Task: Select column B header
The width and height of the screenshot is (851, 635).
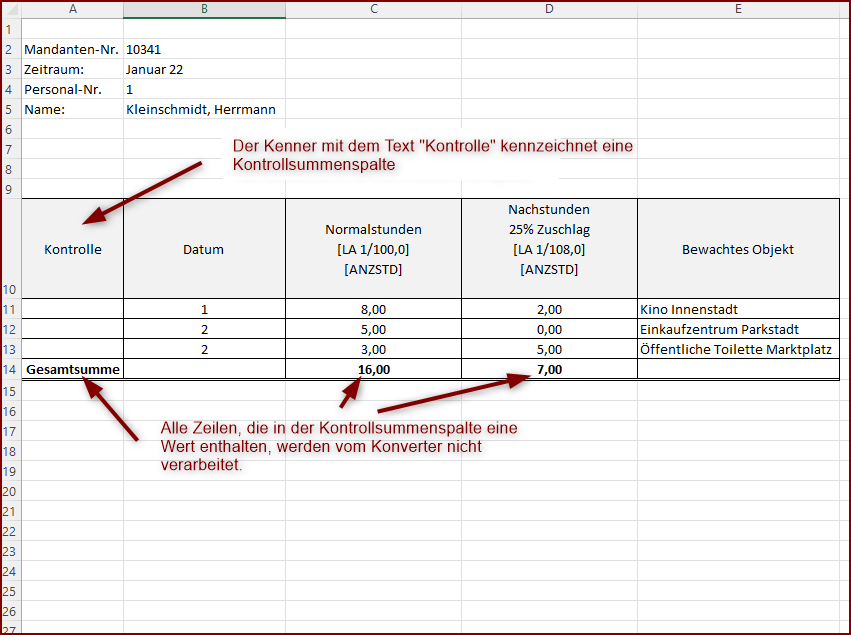Action: coord(203,9)
